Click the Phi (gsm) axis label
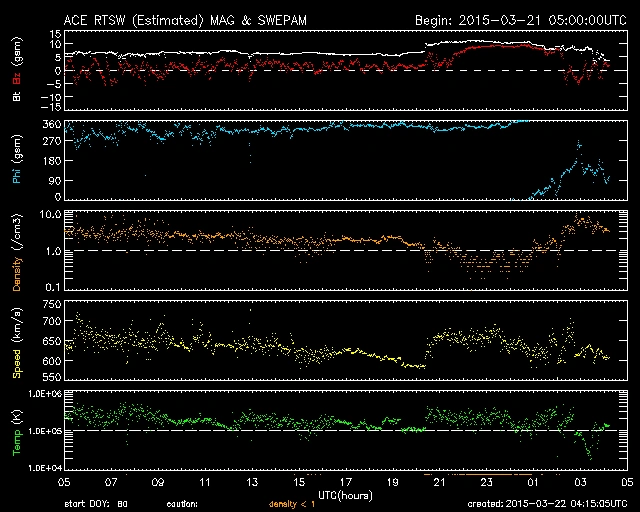Screen dimensions: 640x512 [x=15, y=160]
